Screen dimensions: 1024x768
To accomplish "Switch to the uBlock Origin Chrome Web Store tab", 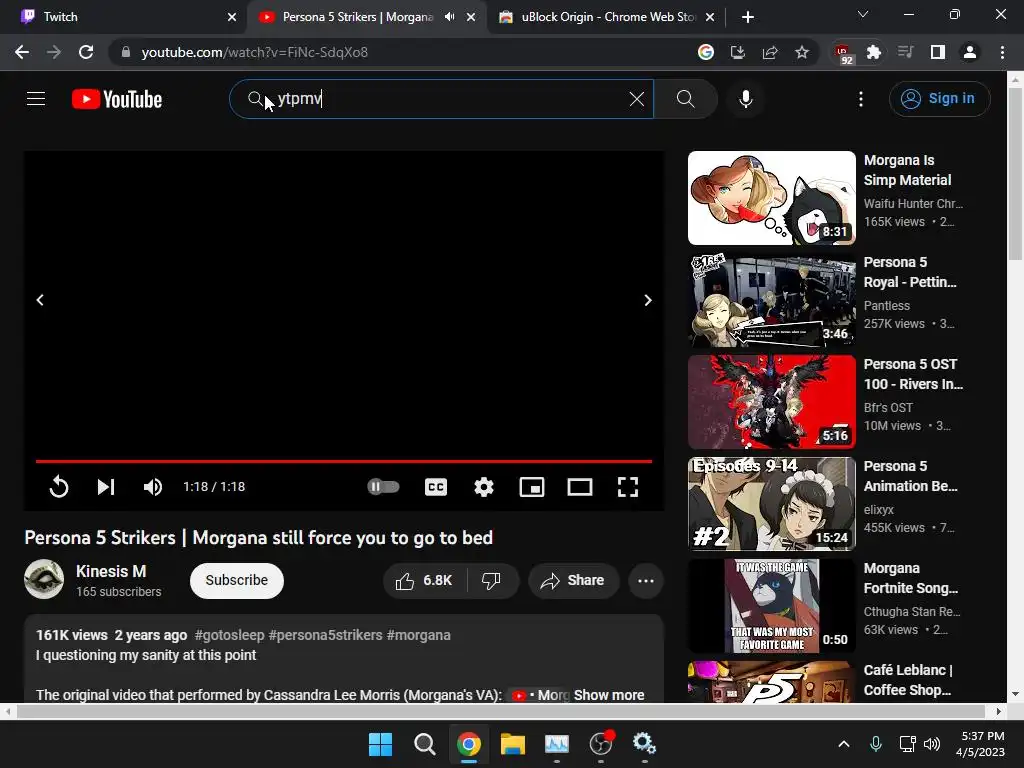I will [607, 17].
